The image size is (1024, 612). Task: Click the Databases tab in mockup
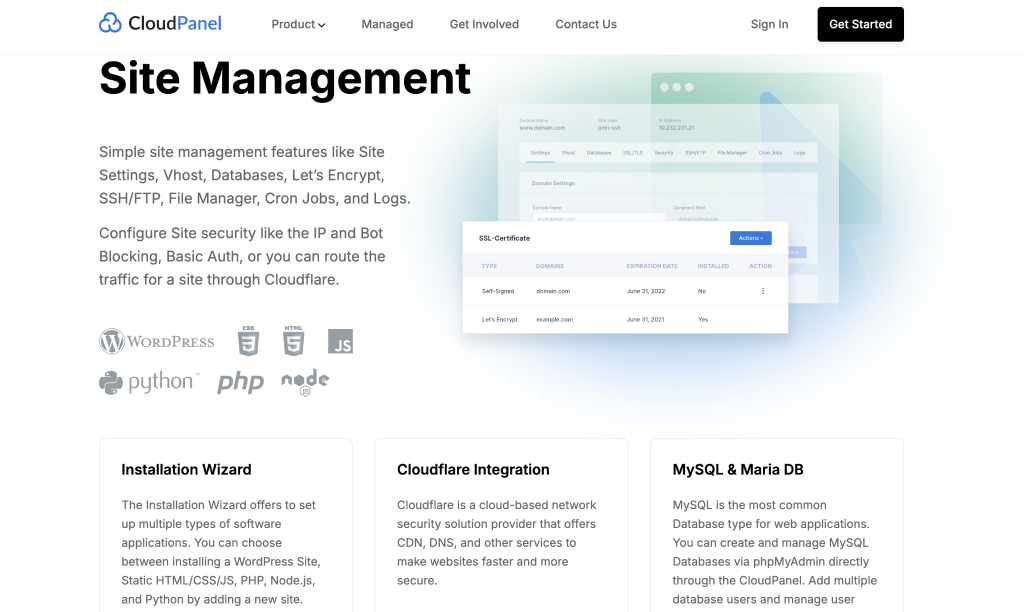(599, 153)
